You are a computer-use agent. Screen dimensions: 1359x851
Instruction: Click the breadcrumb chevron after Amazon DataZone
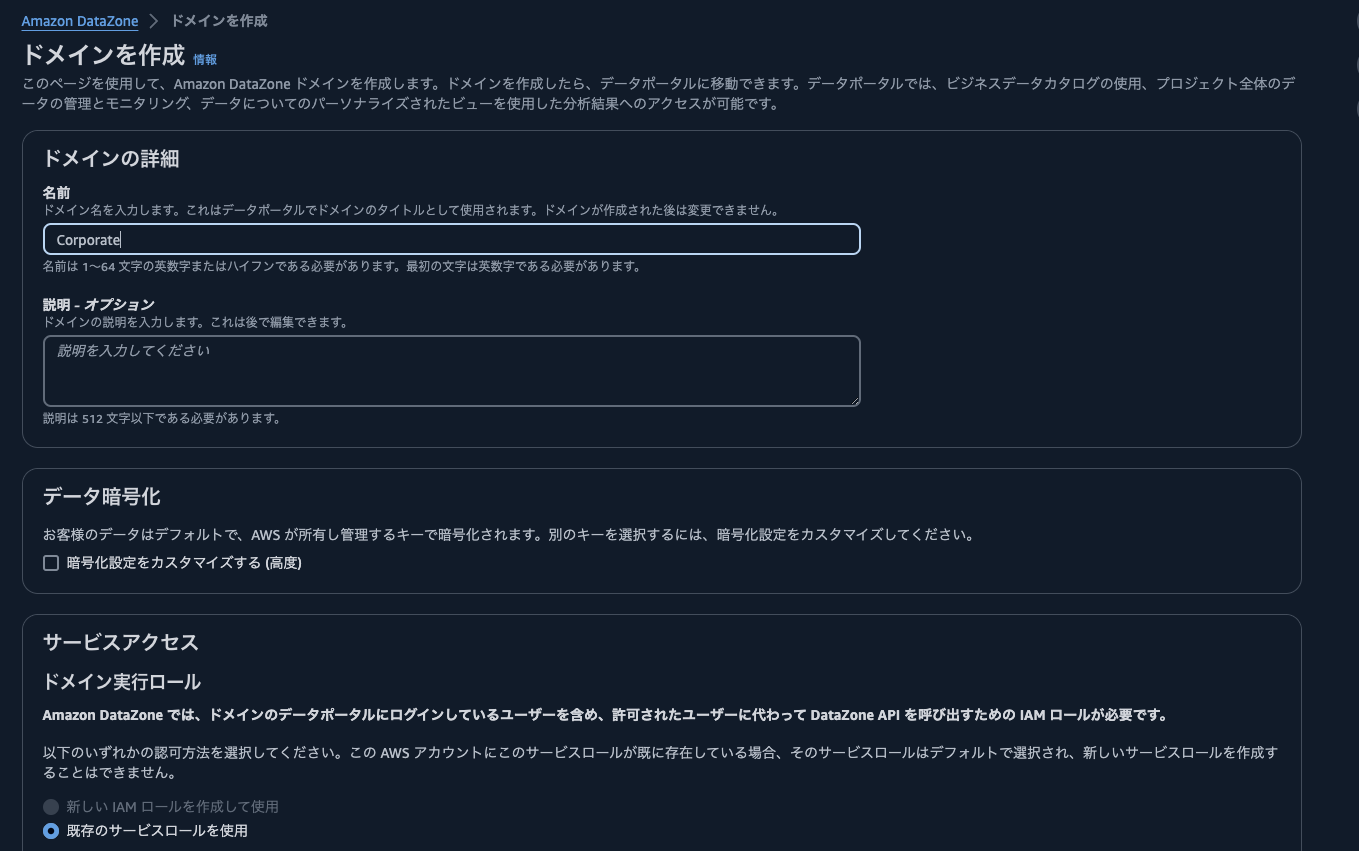coord(153,20)
